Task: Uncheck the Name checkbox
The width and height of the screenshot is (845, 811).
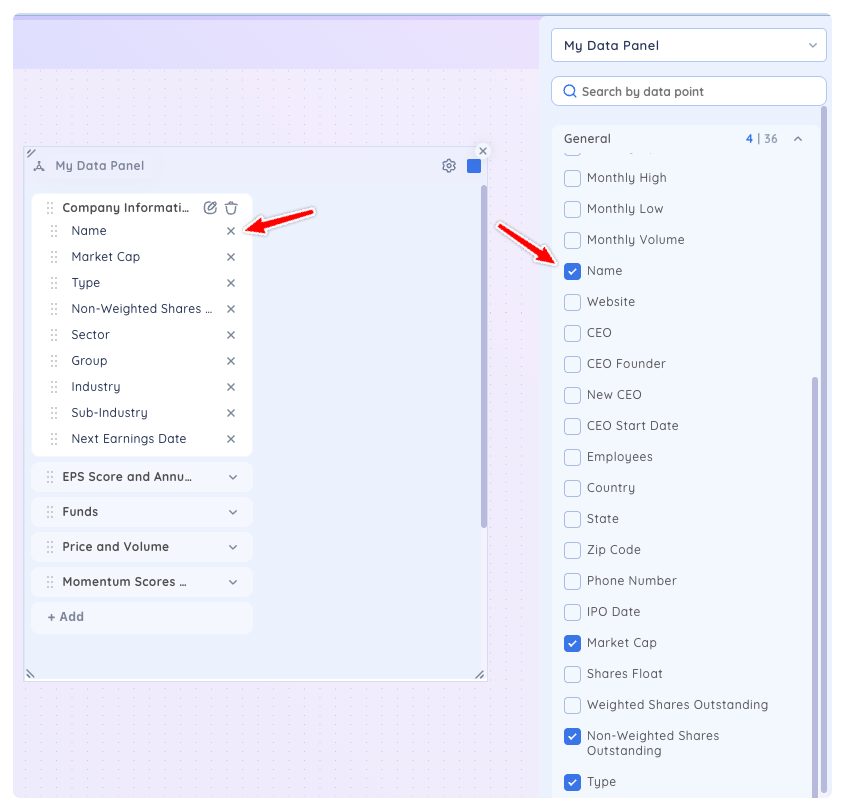Action: 572,271
